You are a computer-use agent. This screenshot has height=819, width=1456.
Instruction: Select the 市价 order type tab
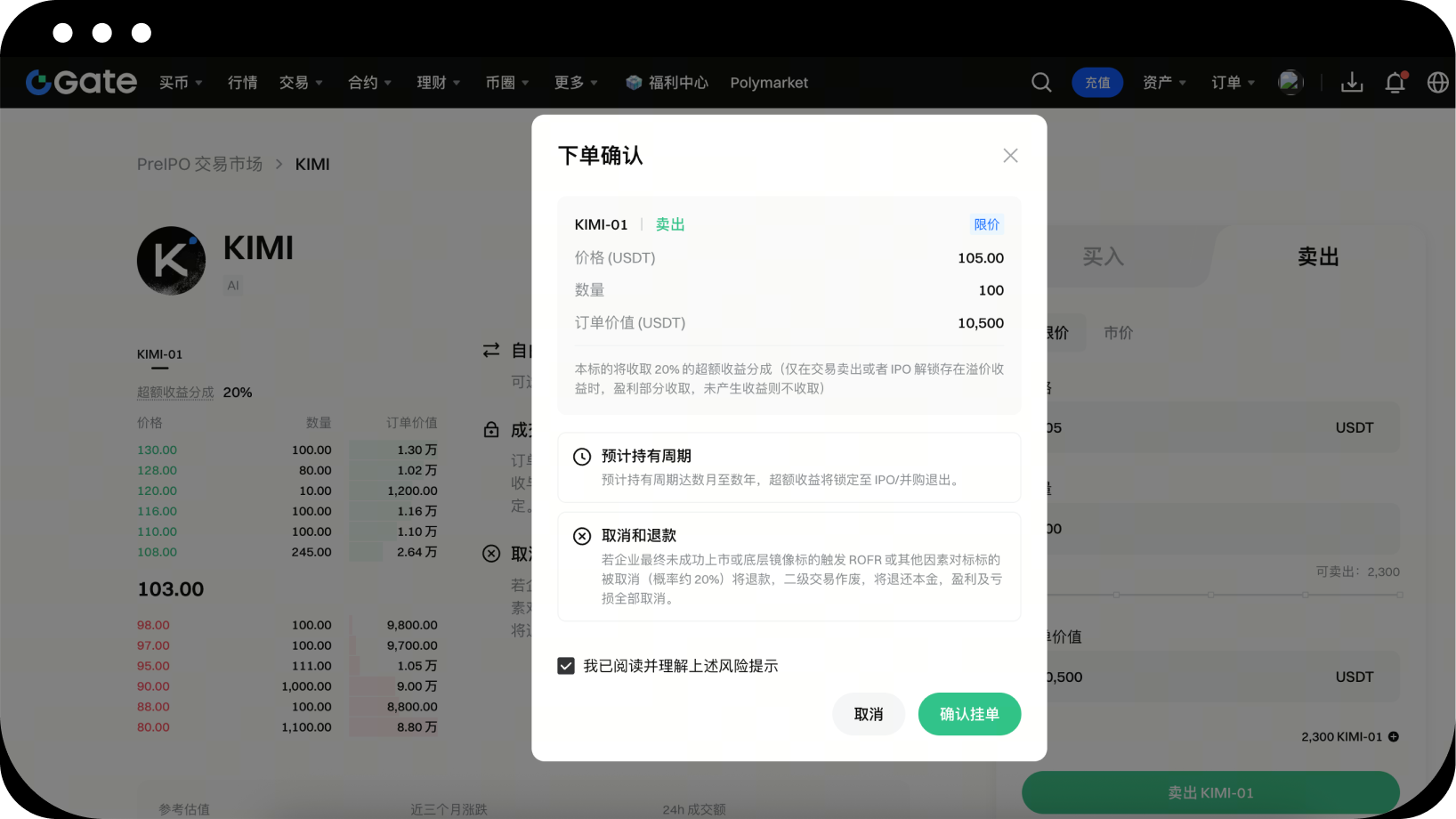(x=1119, y=333)
